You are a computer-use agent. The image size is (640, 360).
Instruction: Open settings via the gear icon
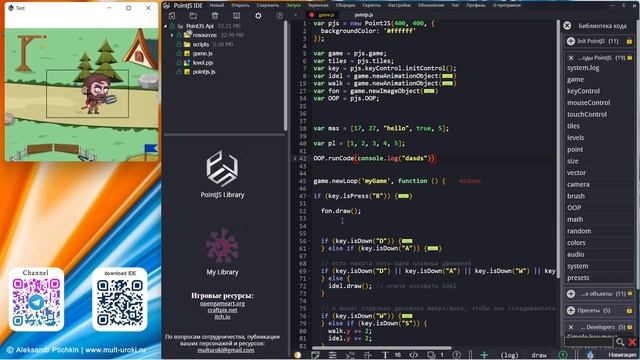pyautogui.click(x=258, y=16)
